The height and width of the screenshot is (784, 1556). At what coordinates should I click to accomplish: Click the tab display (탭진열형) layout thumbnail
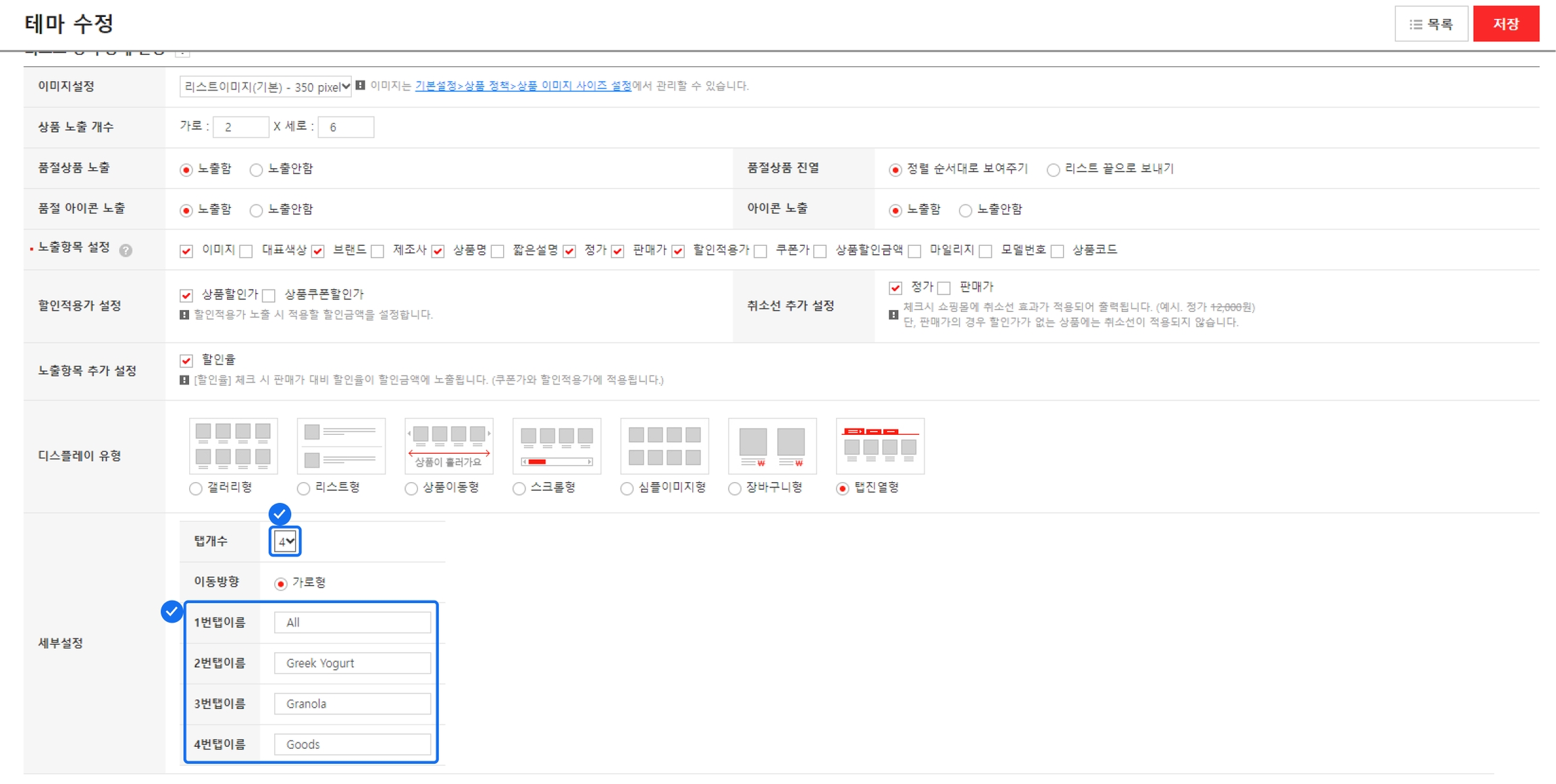[x=880, y=446]
